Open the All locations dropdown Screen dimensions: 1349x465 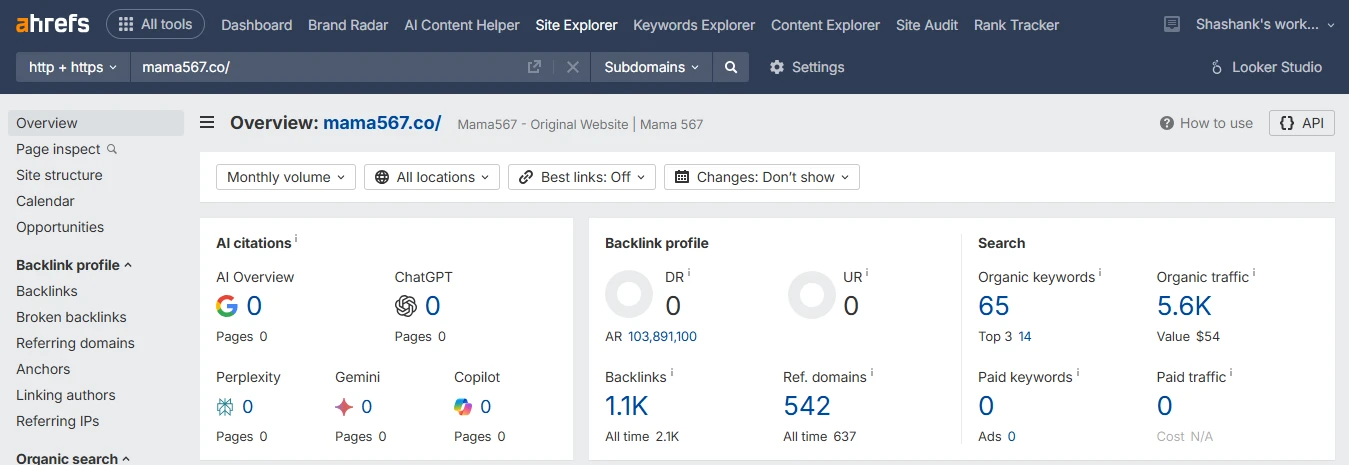point(432,177)
